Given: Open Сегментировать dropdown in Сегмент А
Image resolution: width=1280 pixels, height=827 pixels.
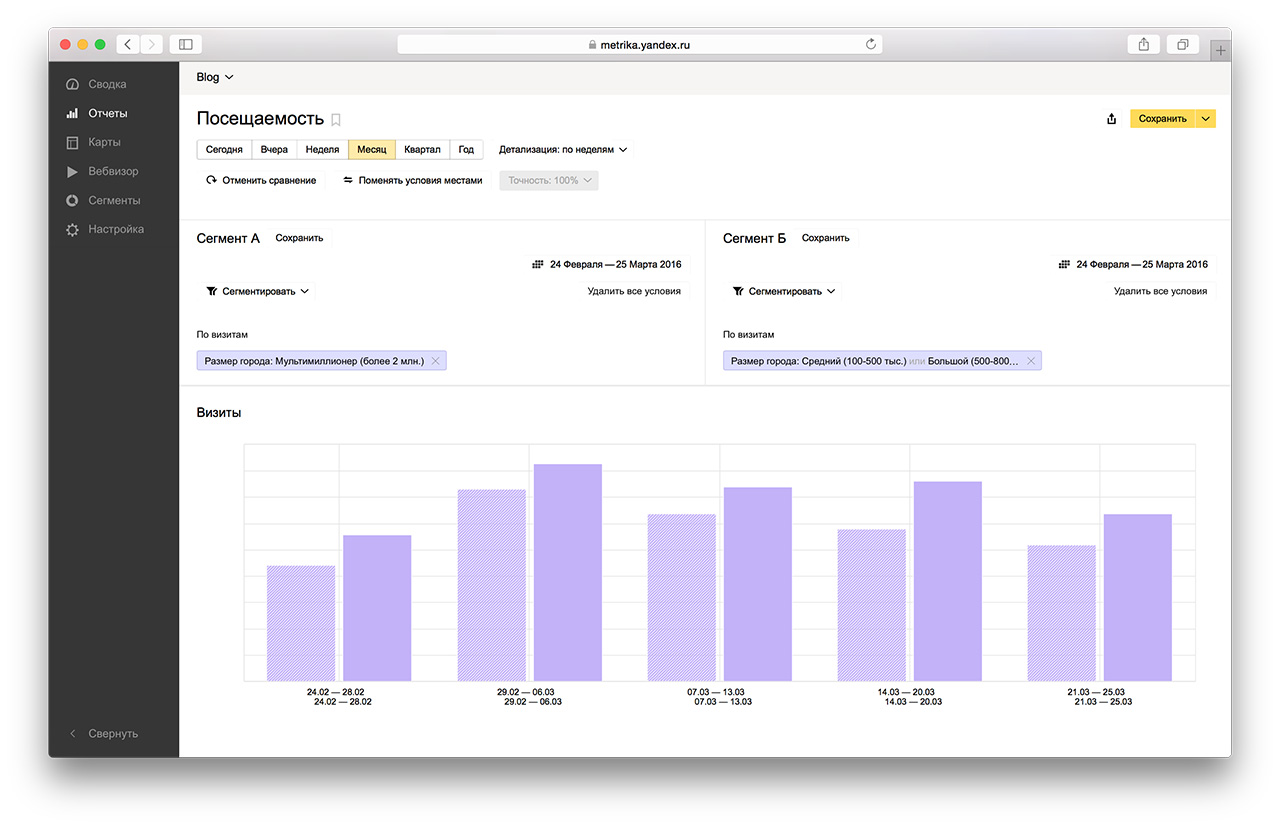Looking at the screenshot, I should [x=258, y=292].
